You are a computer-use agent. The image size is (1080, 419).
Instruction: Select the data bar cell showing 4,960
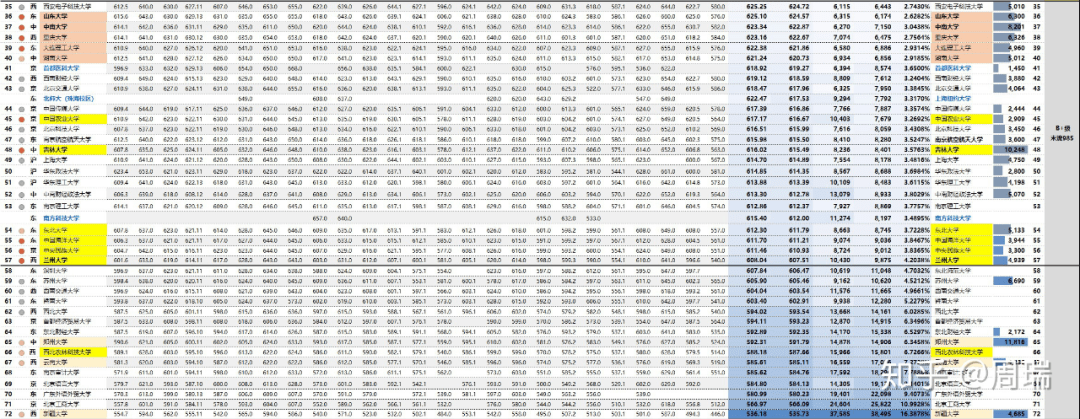pyautogui.click(x=1011, y=48)
